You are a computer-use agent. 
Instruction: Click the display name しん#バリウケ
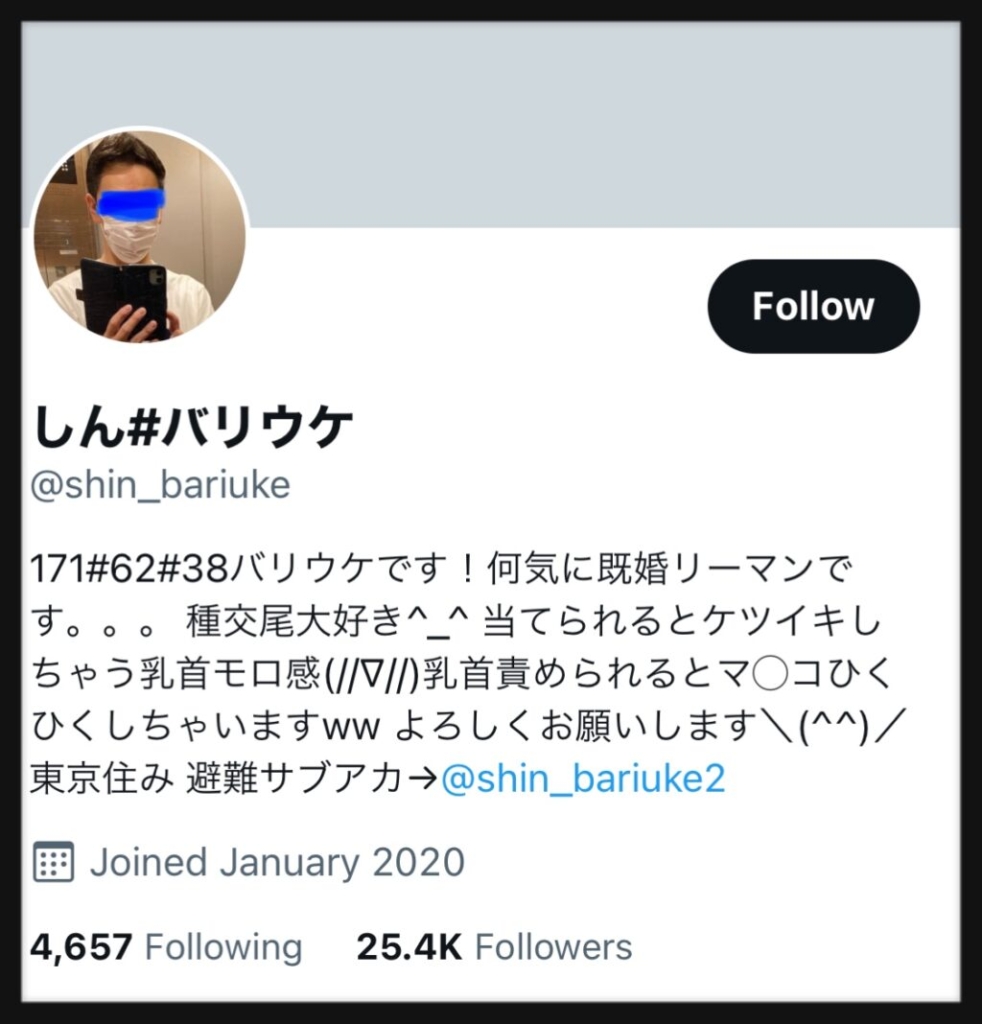[193, 427]
